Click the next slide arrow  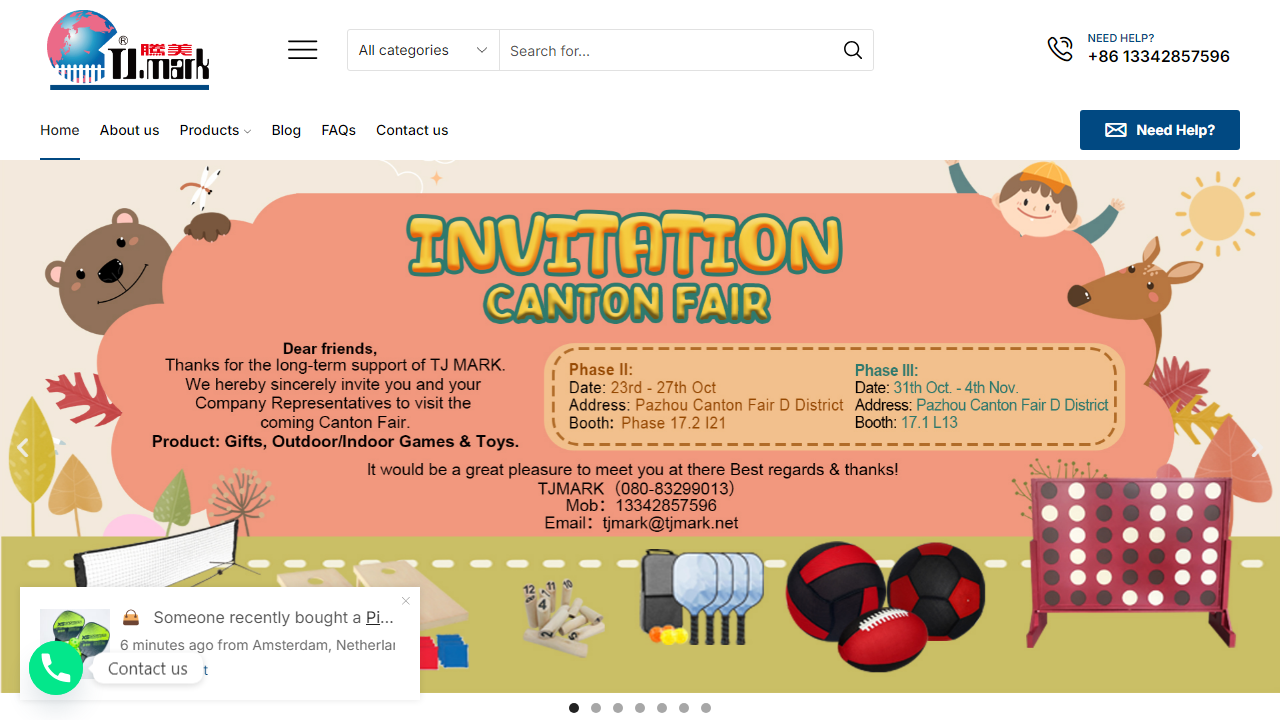point(1257,448)
